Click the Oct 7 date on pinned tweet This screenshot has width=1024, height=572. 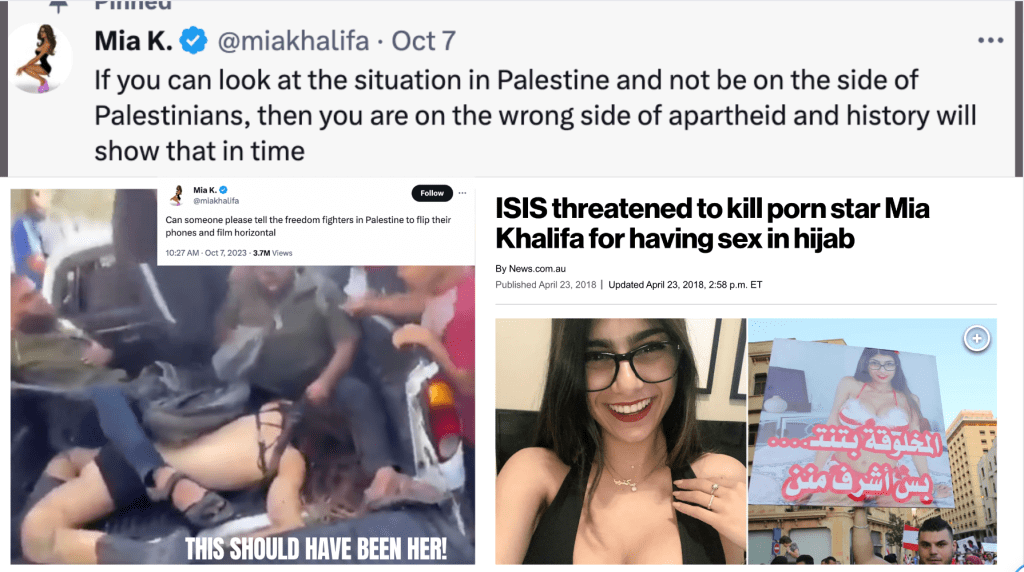click(423, 41)
